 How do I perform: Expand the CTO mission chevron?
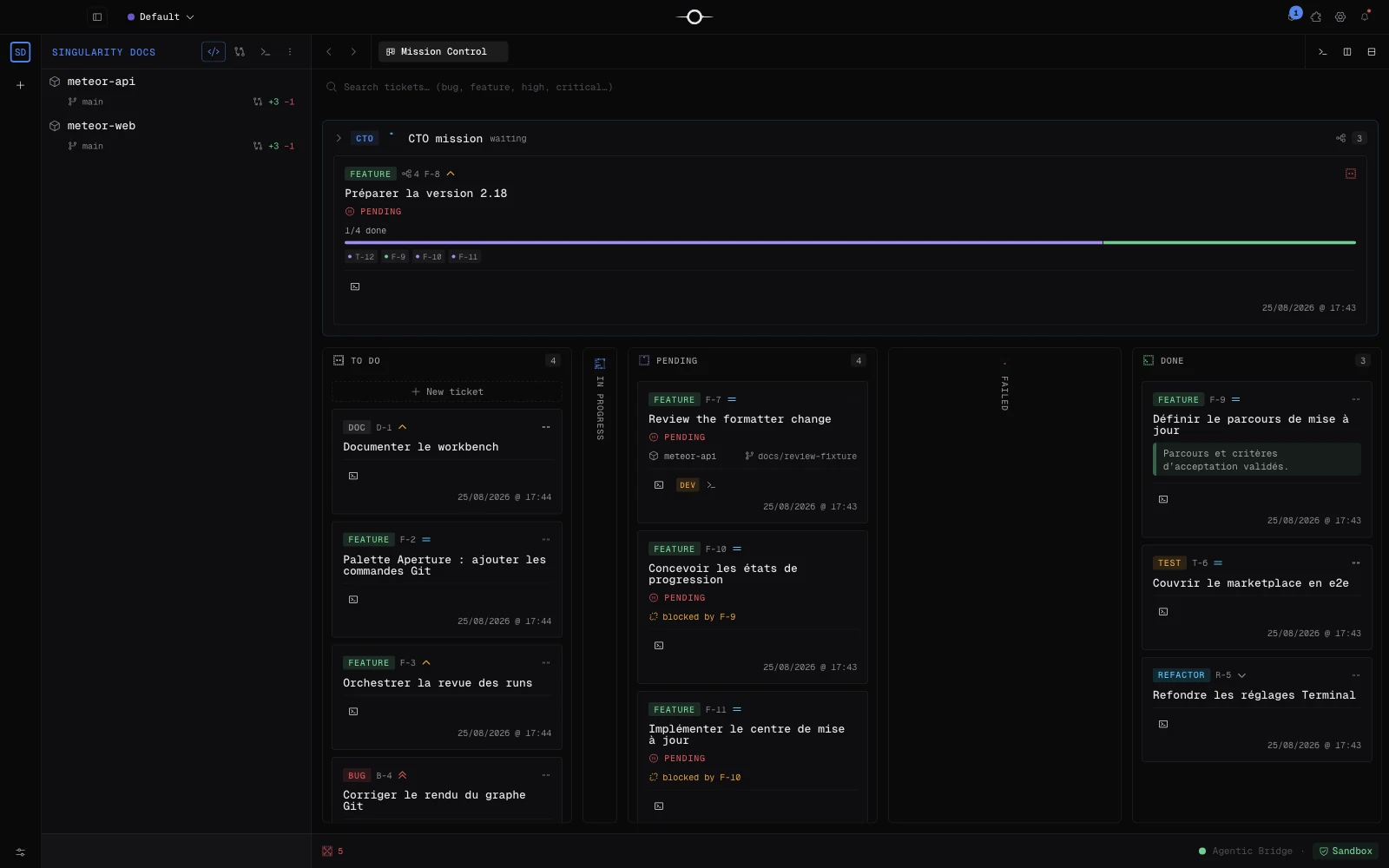click(339, 138)
